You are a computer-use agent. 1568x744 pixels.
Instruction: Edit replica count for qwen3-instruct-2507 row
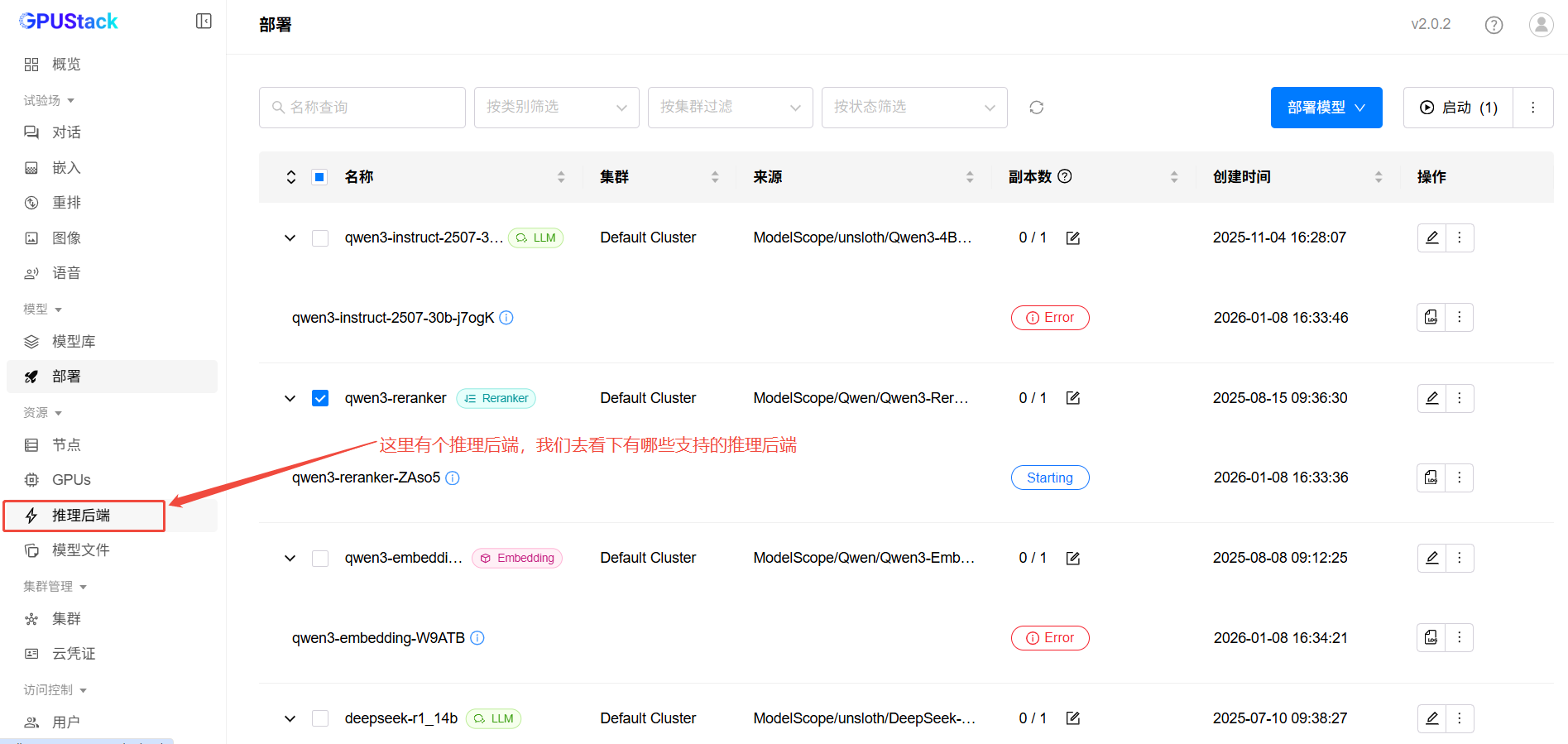click(1073, 238)
